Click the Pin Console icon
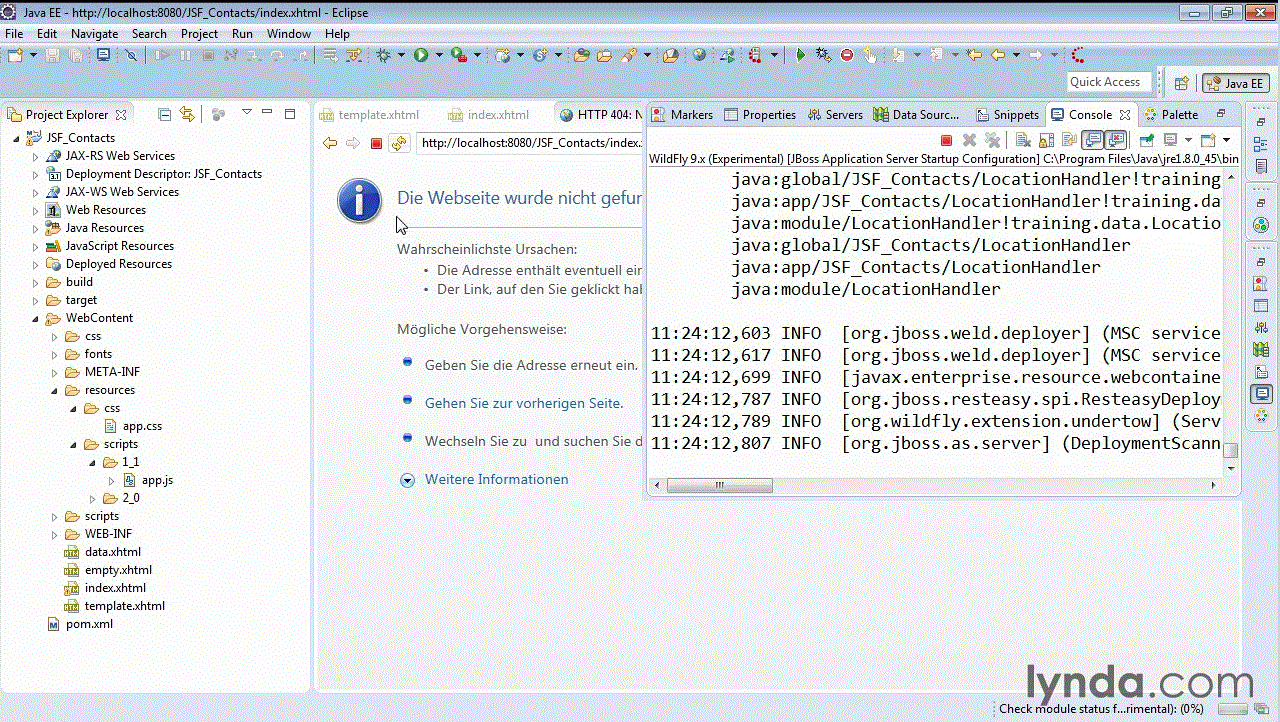 pyautogui.click(x=1147, y=141)
